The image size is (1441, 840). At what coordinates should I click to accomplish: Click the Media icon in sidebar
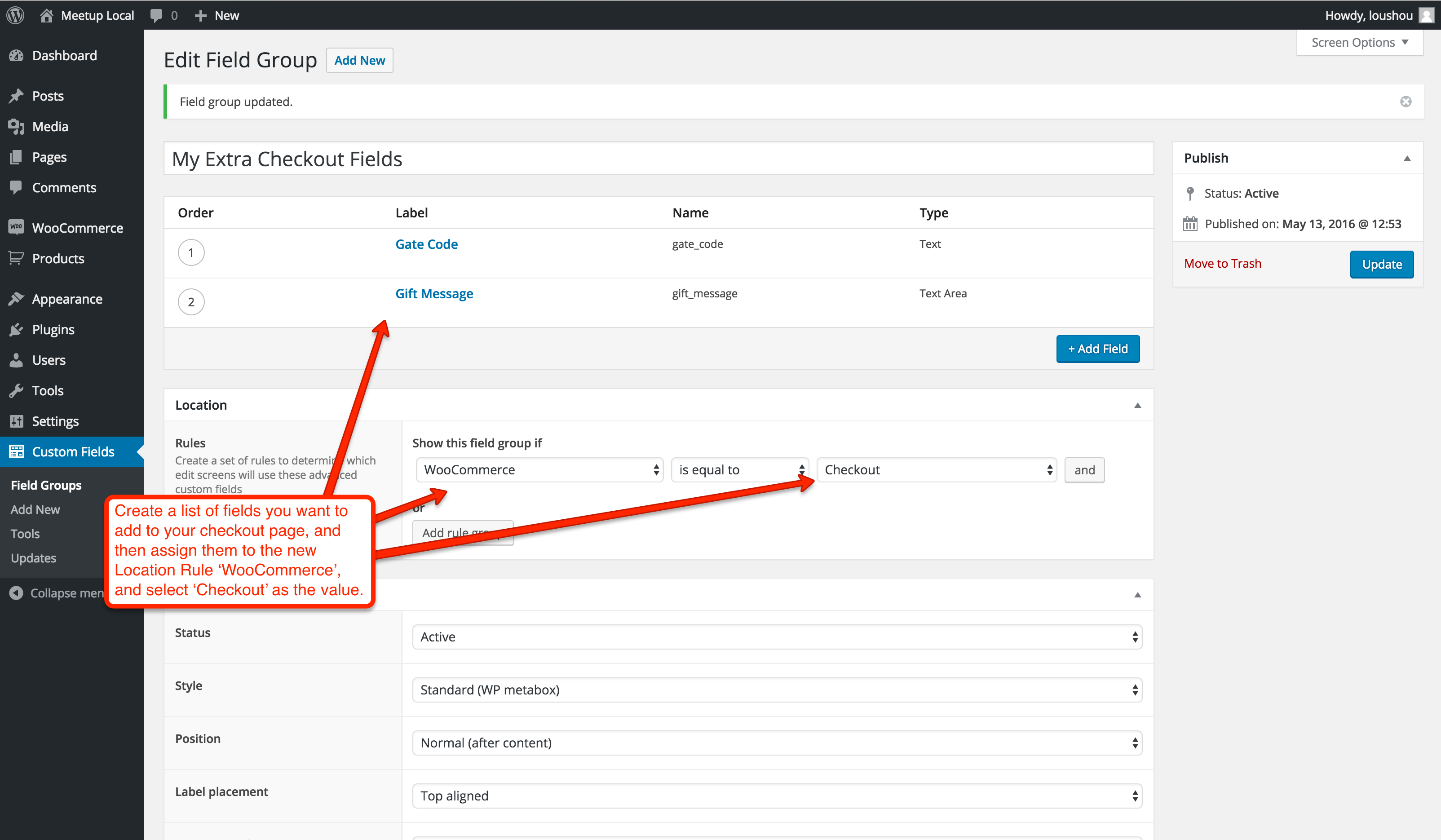16,126
